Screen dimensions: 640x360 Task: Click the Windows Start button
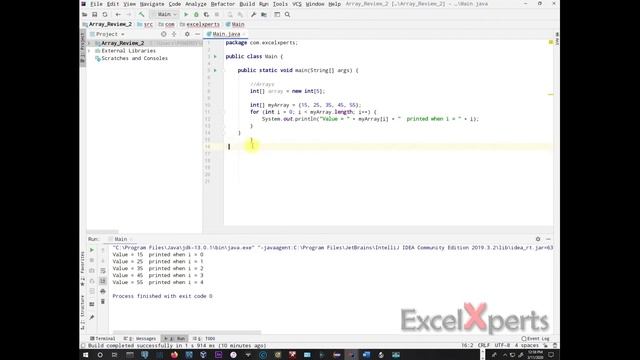pos(86,355)
